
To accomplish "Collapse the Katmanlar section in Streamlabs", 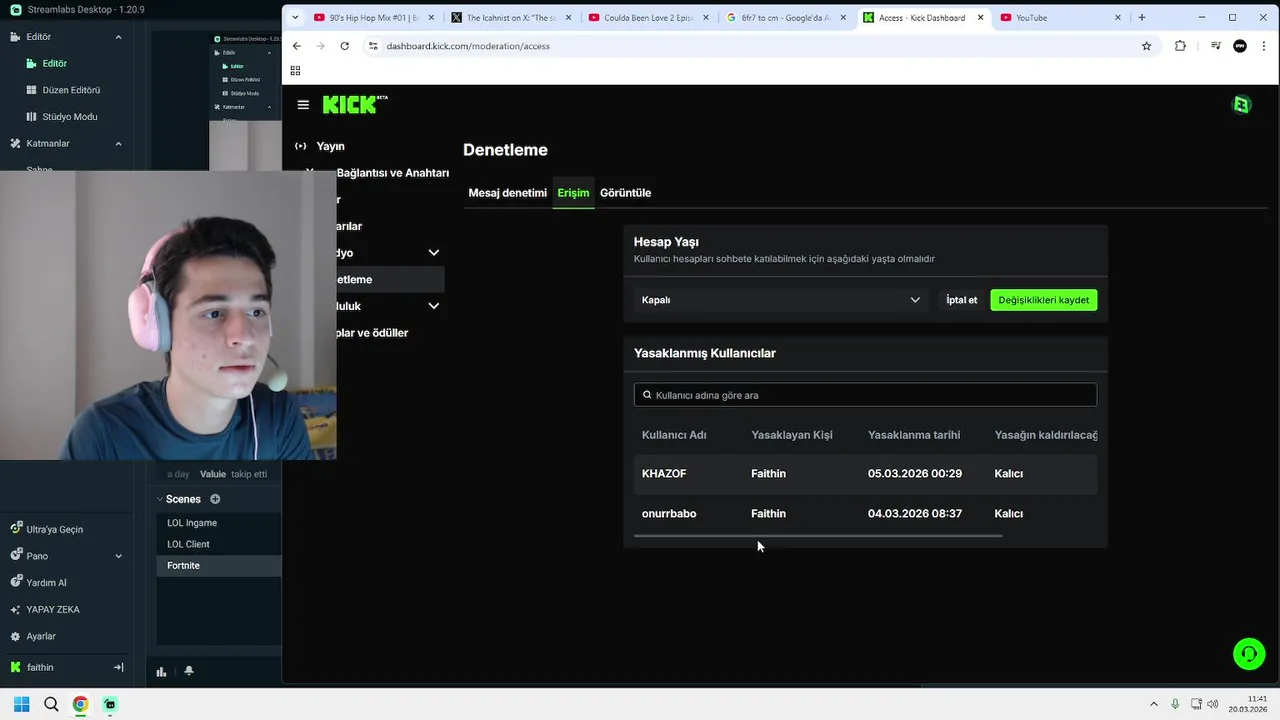I will coord(118,143).
